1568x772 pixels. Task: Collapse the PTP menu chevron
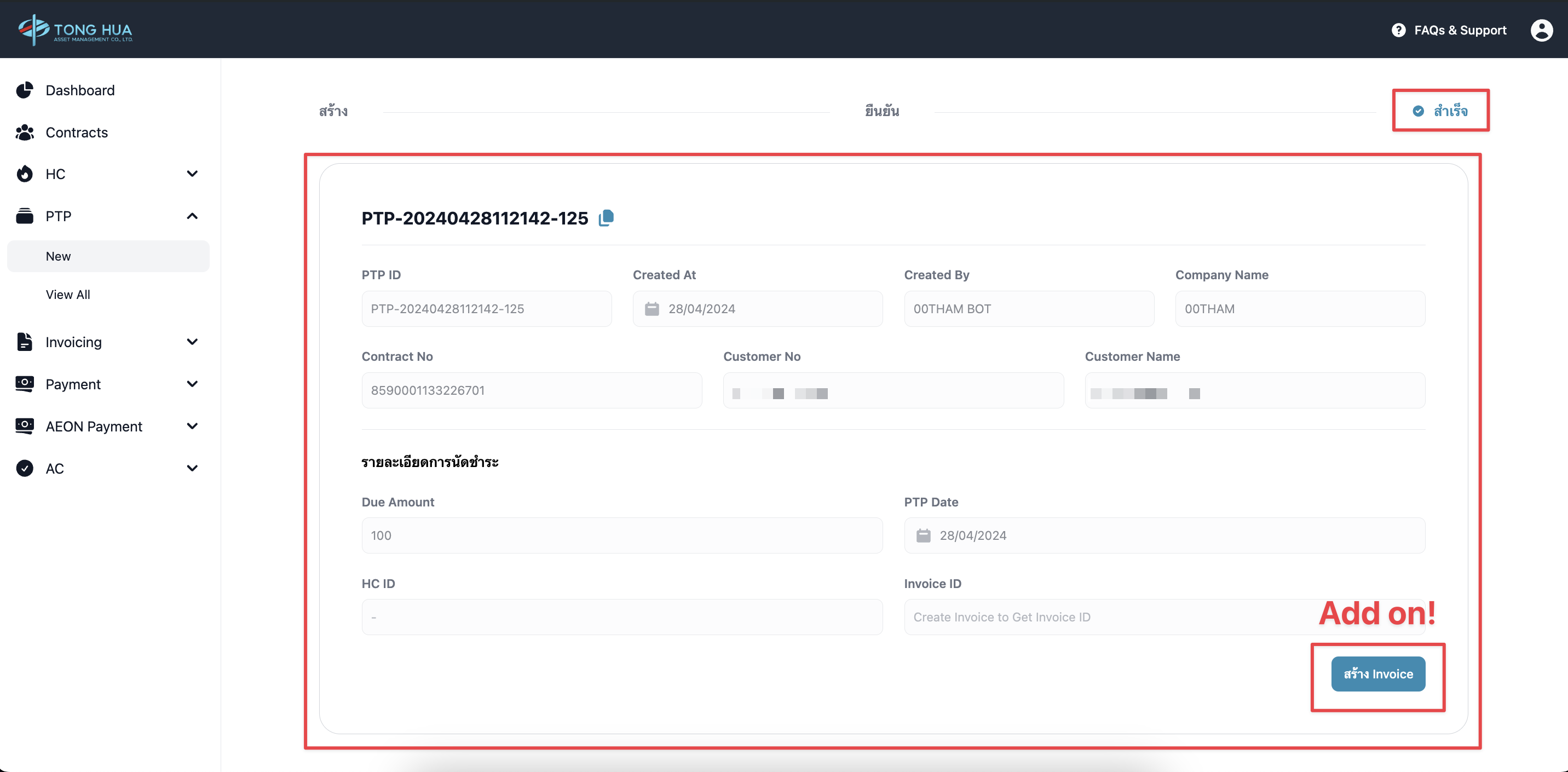pyautogui.click(x=192, y=216)
